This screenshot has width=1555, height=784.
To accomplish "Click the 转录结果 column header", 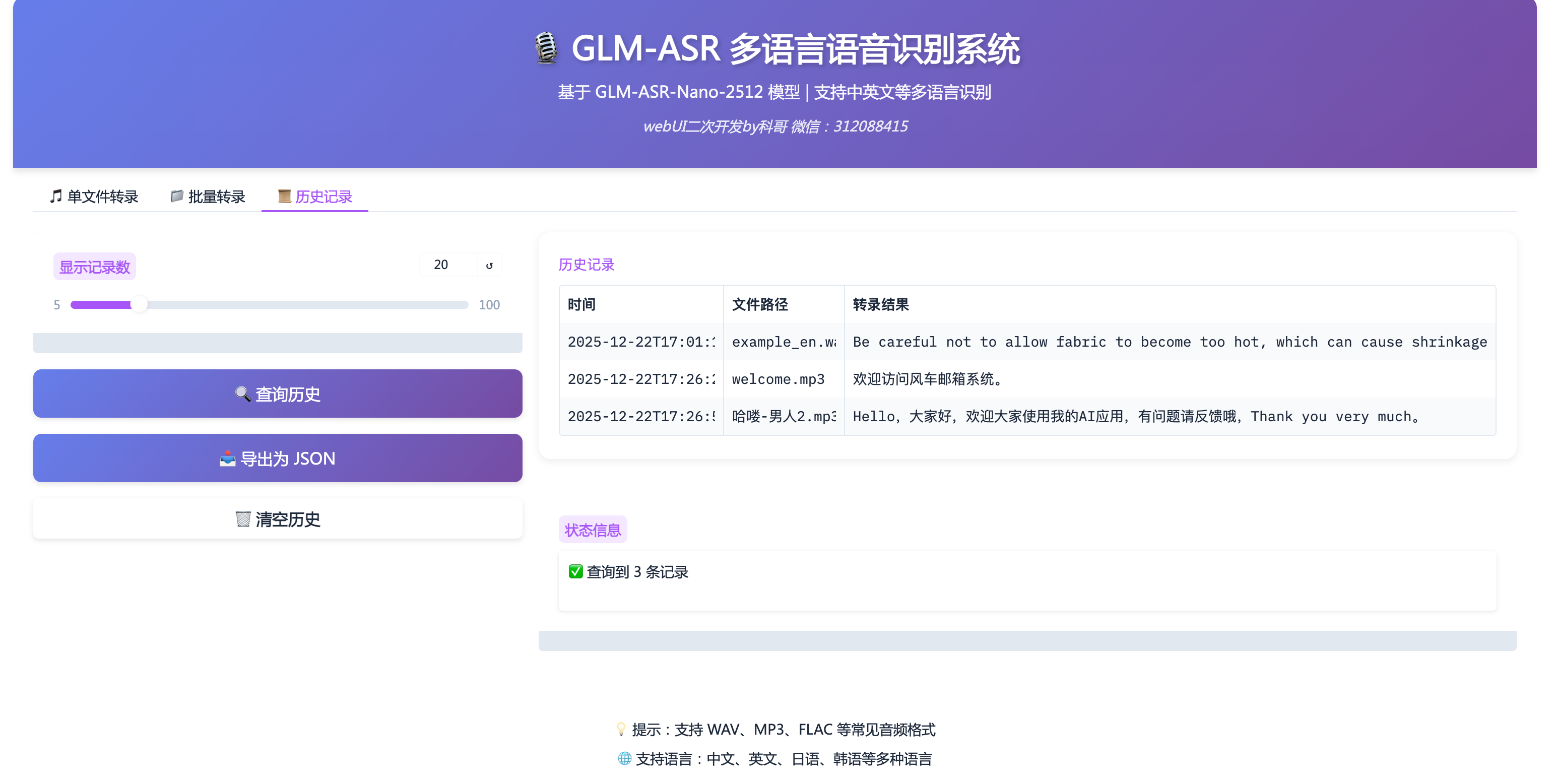I will (x=880, y=305).
